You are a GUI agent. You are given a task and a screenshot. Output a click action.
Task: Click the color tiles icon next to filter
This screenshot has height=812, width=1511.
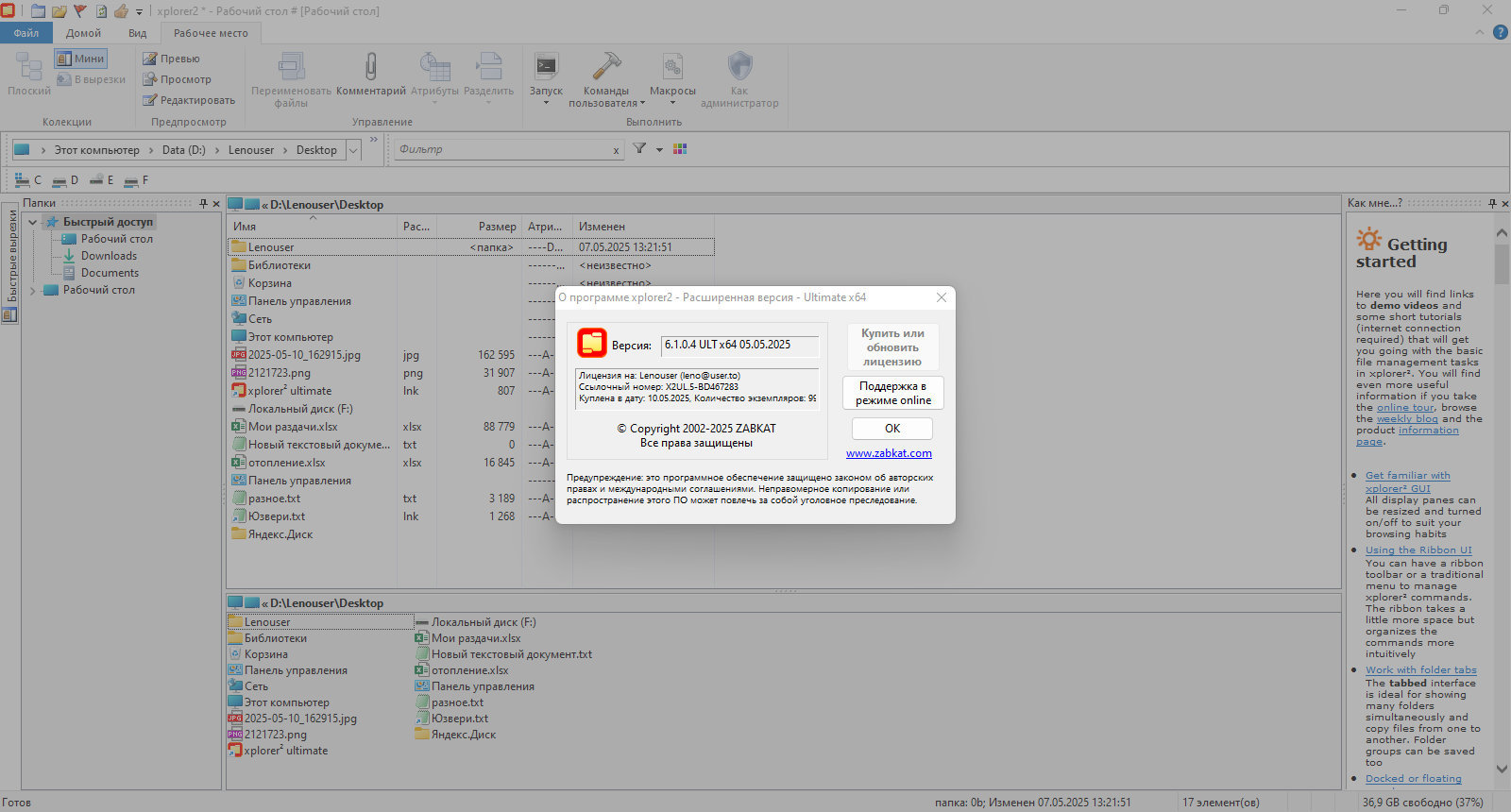[x=679, y=148]
